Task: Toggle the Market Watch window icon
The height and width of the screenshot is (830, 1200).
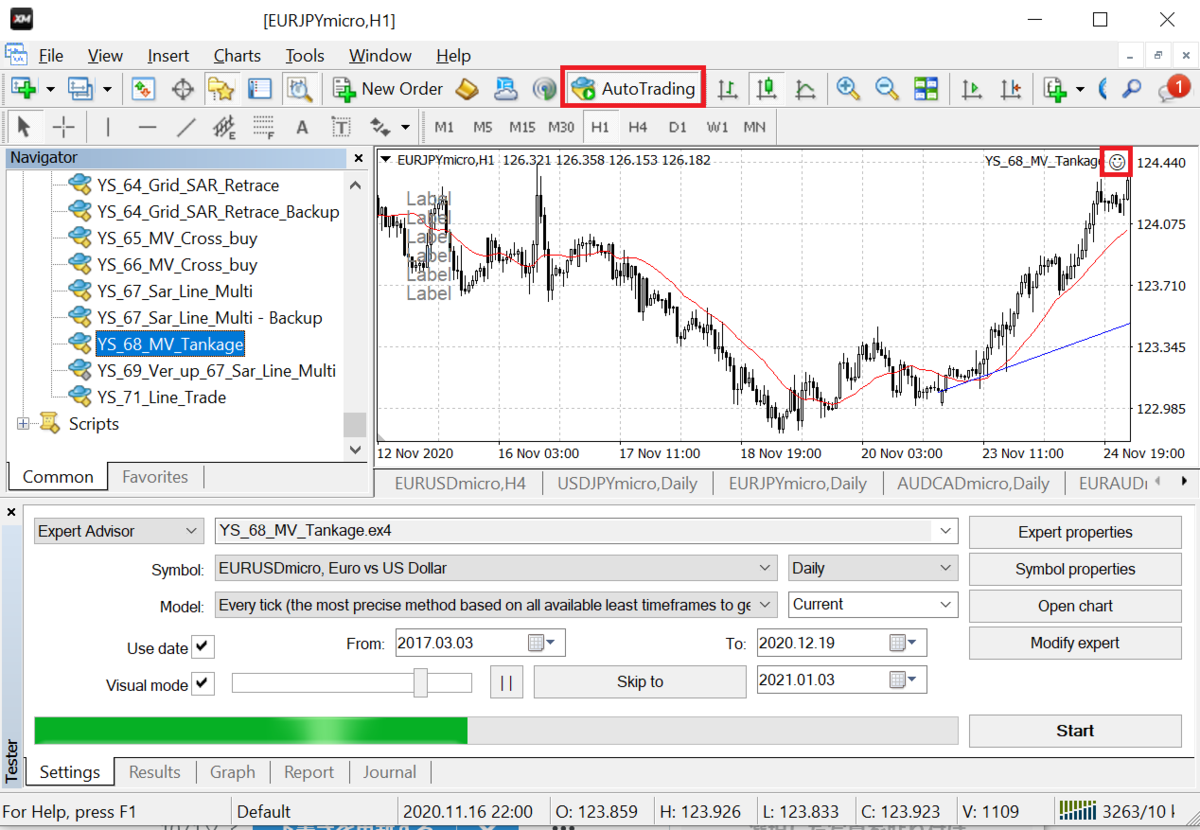Action: pos(143,89)
